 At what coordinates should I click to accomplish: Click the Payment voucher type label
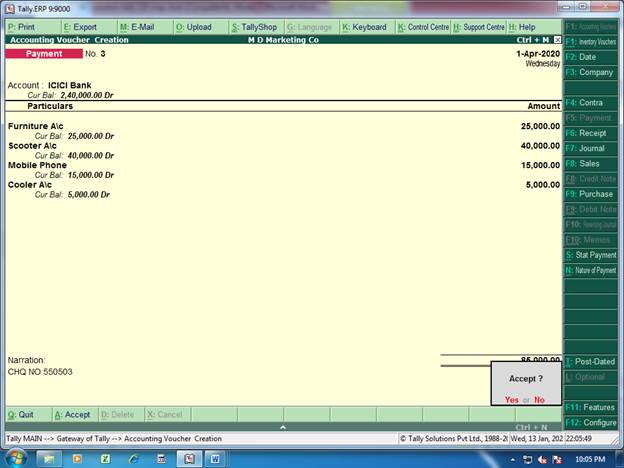pos(44,54)
